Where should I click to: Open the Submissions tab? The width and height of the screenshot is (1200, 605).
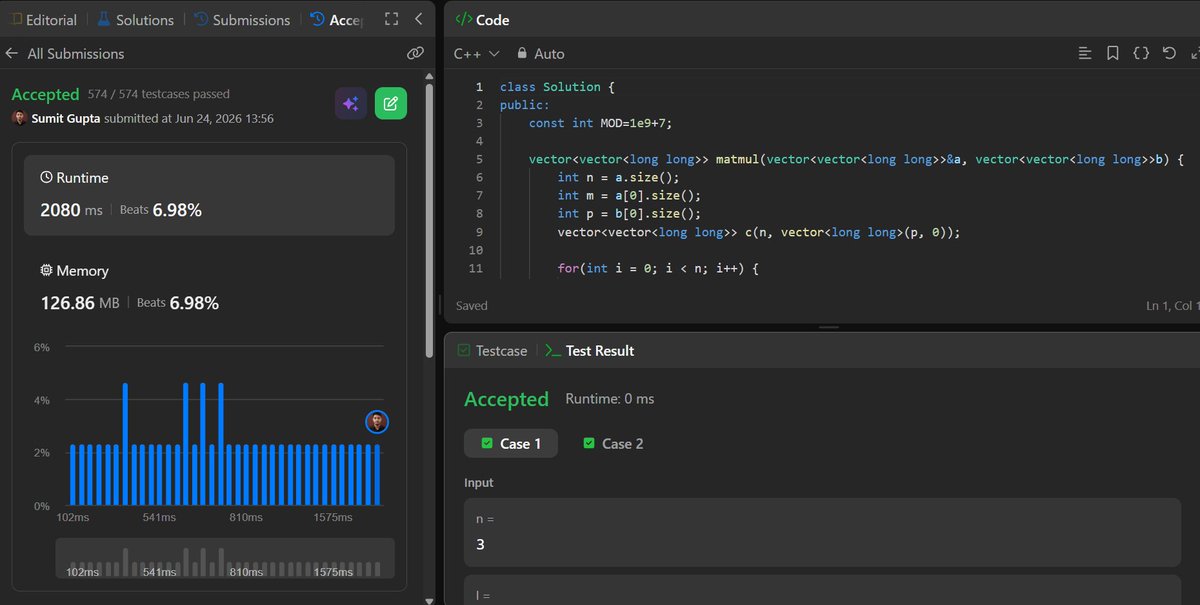pos(241,19)
